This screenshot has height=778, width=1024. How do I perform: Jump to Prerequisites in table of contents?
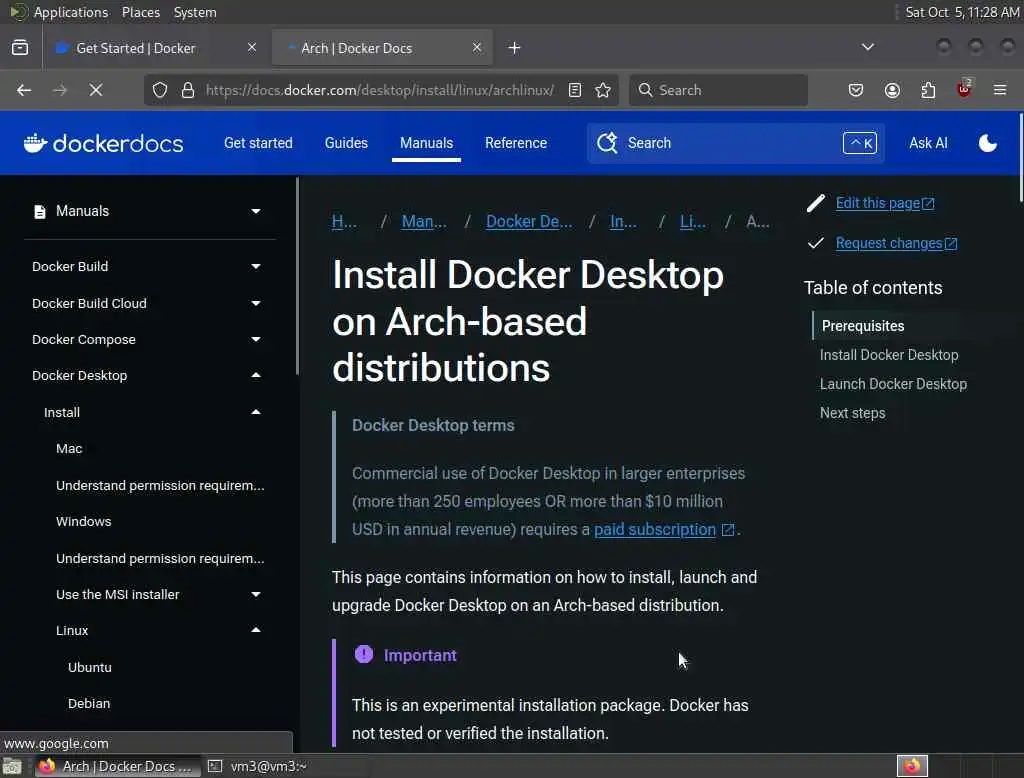[x=863, y=326]
